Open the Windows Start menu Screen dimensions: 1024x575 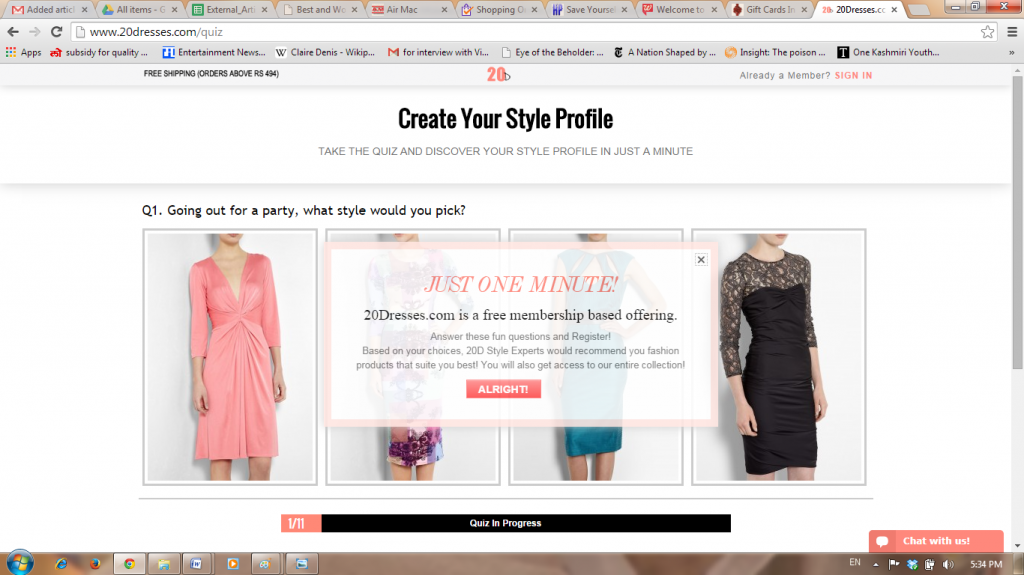tap(20, 563)
